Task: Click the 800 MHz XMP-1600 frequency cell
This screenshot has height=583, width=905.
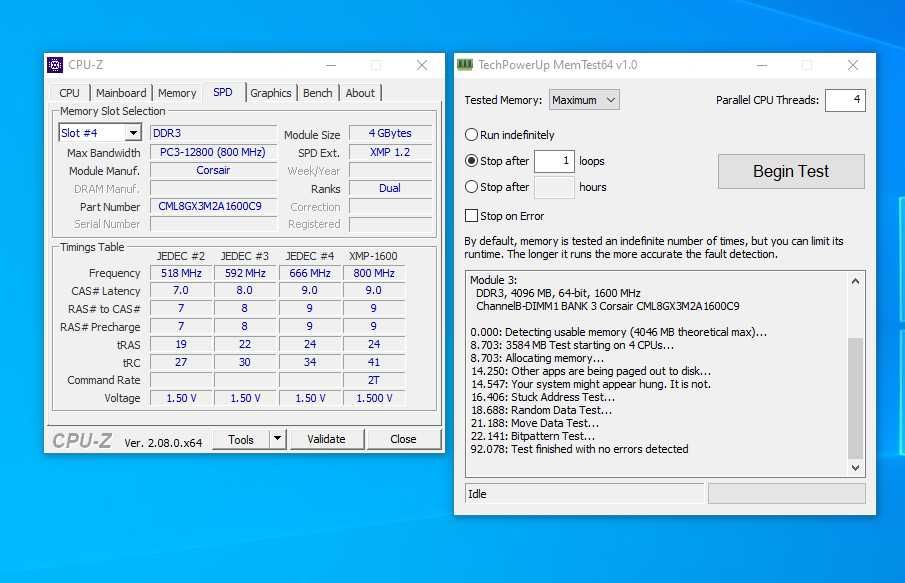Action: 374,273
